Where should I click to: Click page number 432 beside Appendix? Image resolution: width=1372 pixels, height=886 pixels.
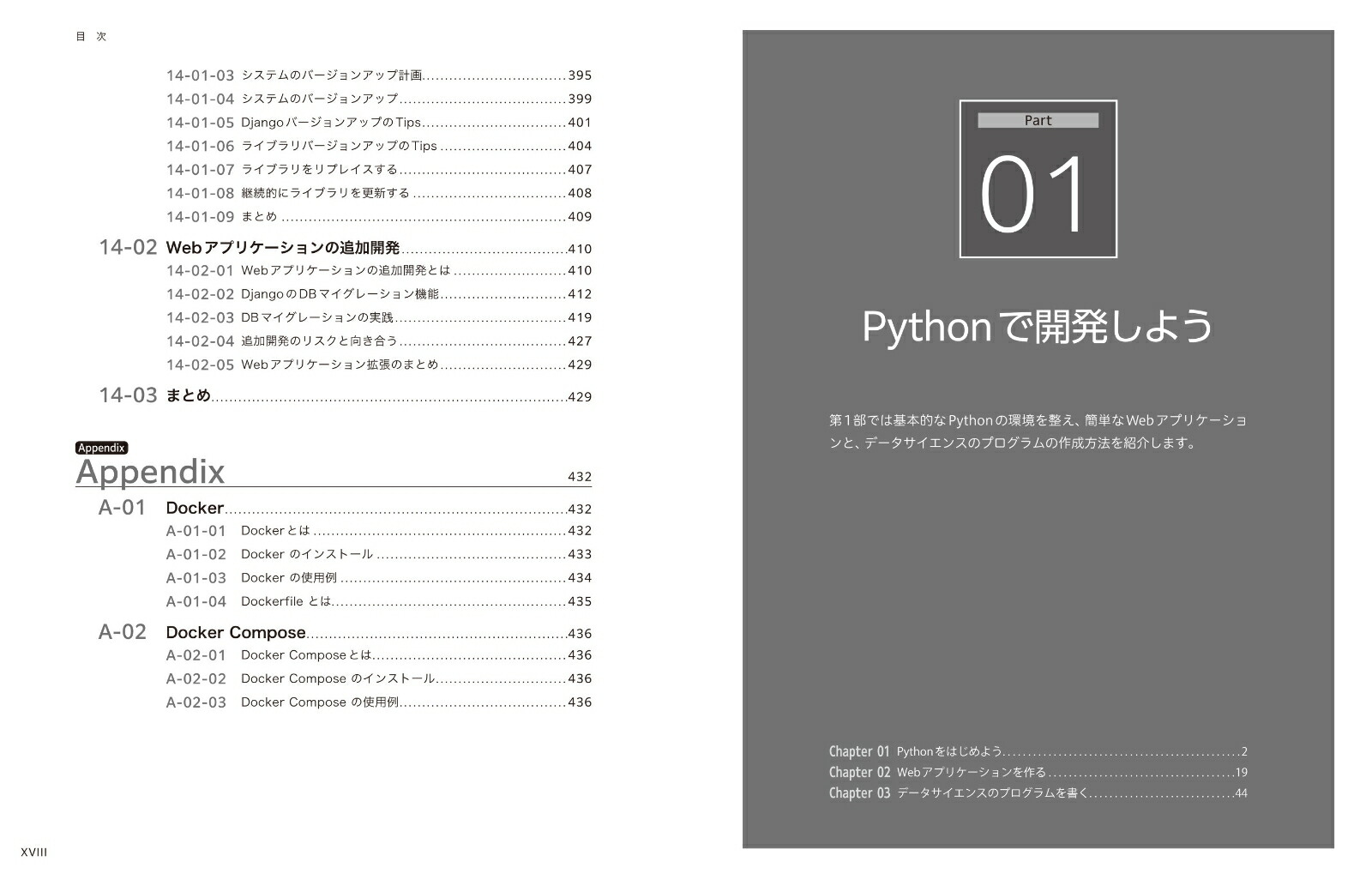point(580,475)
